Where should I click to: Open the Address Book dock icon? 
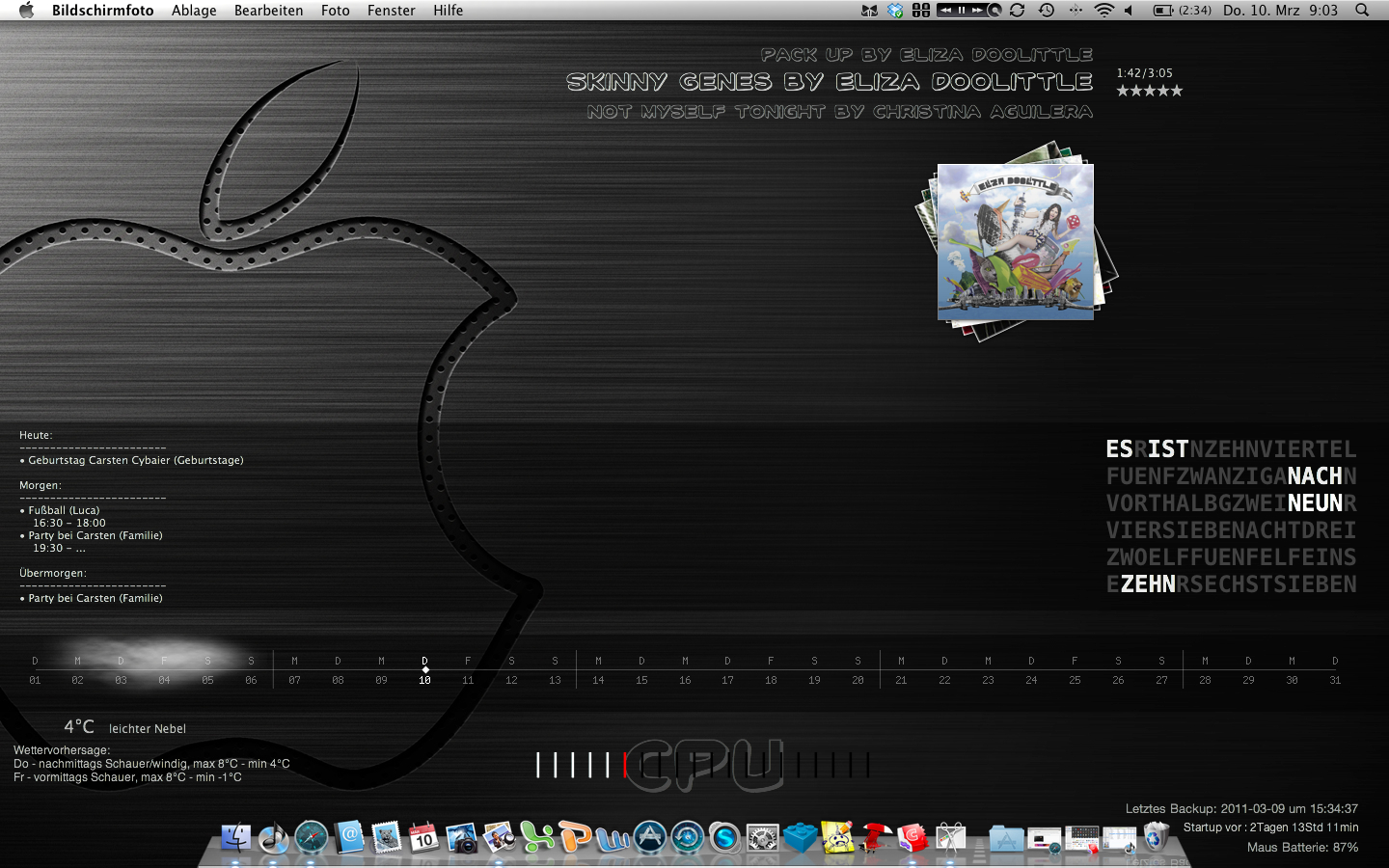tap(348, 837)
